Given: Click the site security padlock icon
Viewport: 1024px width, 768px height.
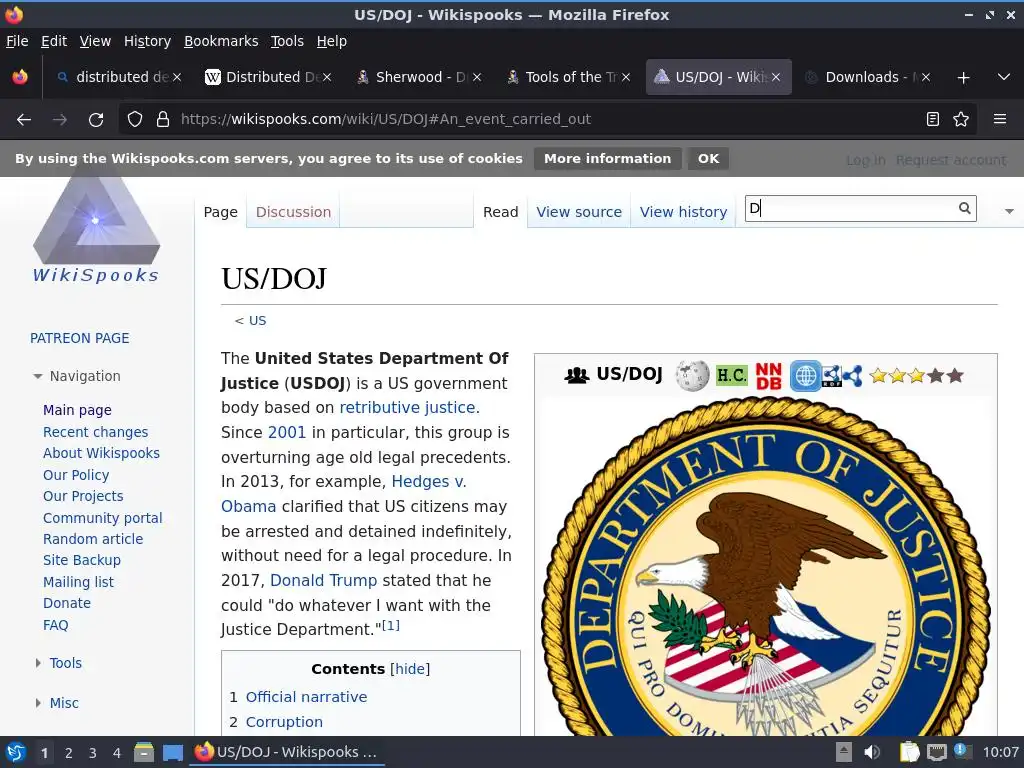Looking at the screenshot, I should tap(163, 120).
